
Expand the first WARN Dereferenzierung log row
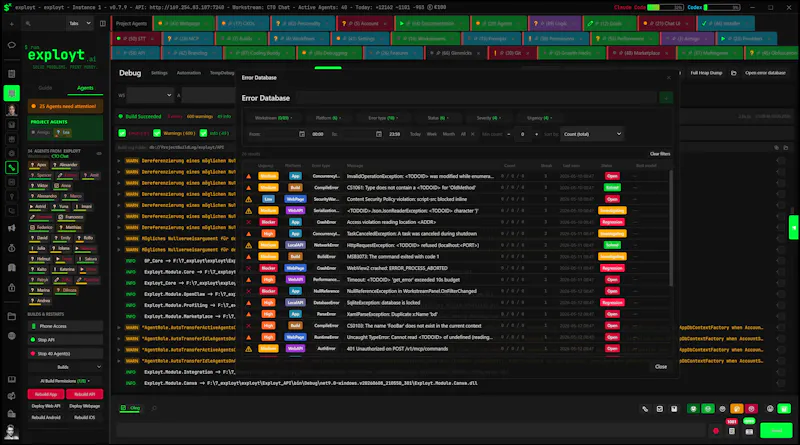[119, 161]
